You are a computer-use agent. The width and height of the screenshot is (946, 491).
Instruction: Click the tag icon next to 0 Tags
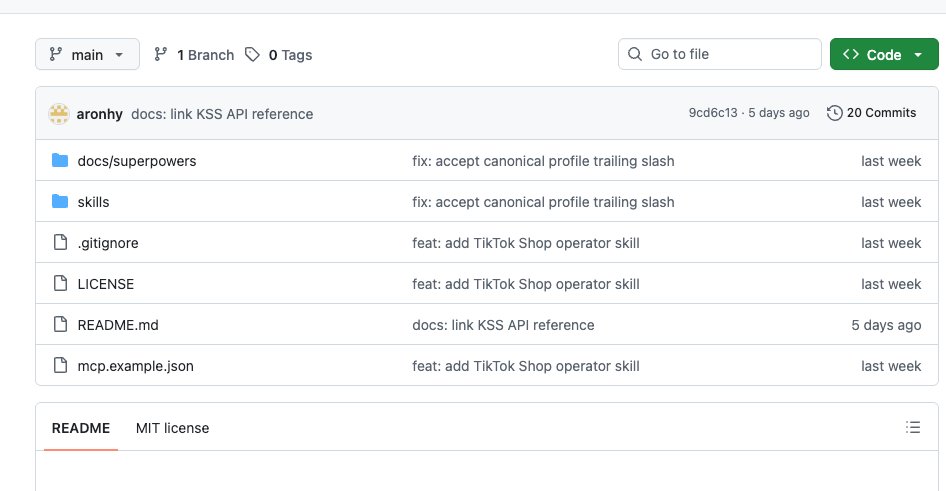pyautogui.click(x=252, y=55)
